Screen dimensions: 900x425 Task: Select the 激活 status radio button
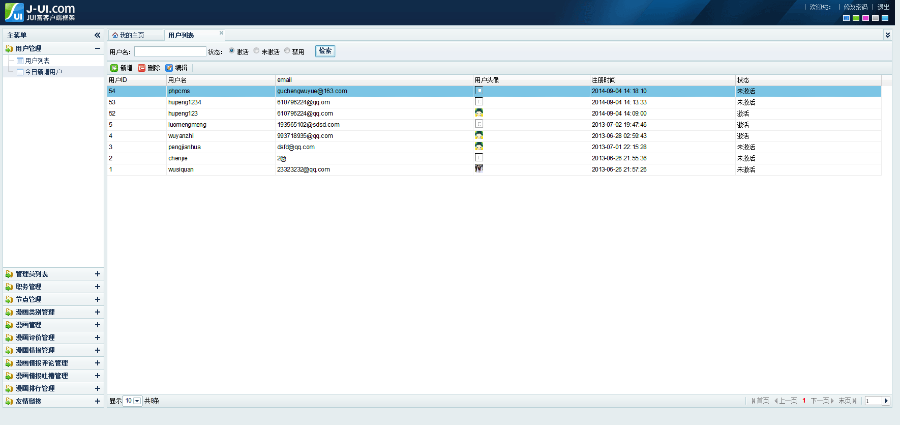pos(232,51)
